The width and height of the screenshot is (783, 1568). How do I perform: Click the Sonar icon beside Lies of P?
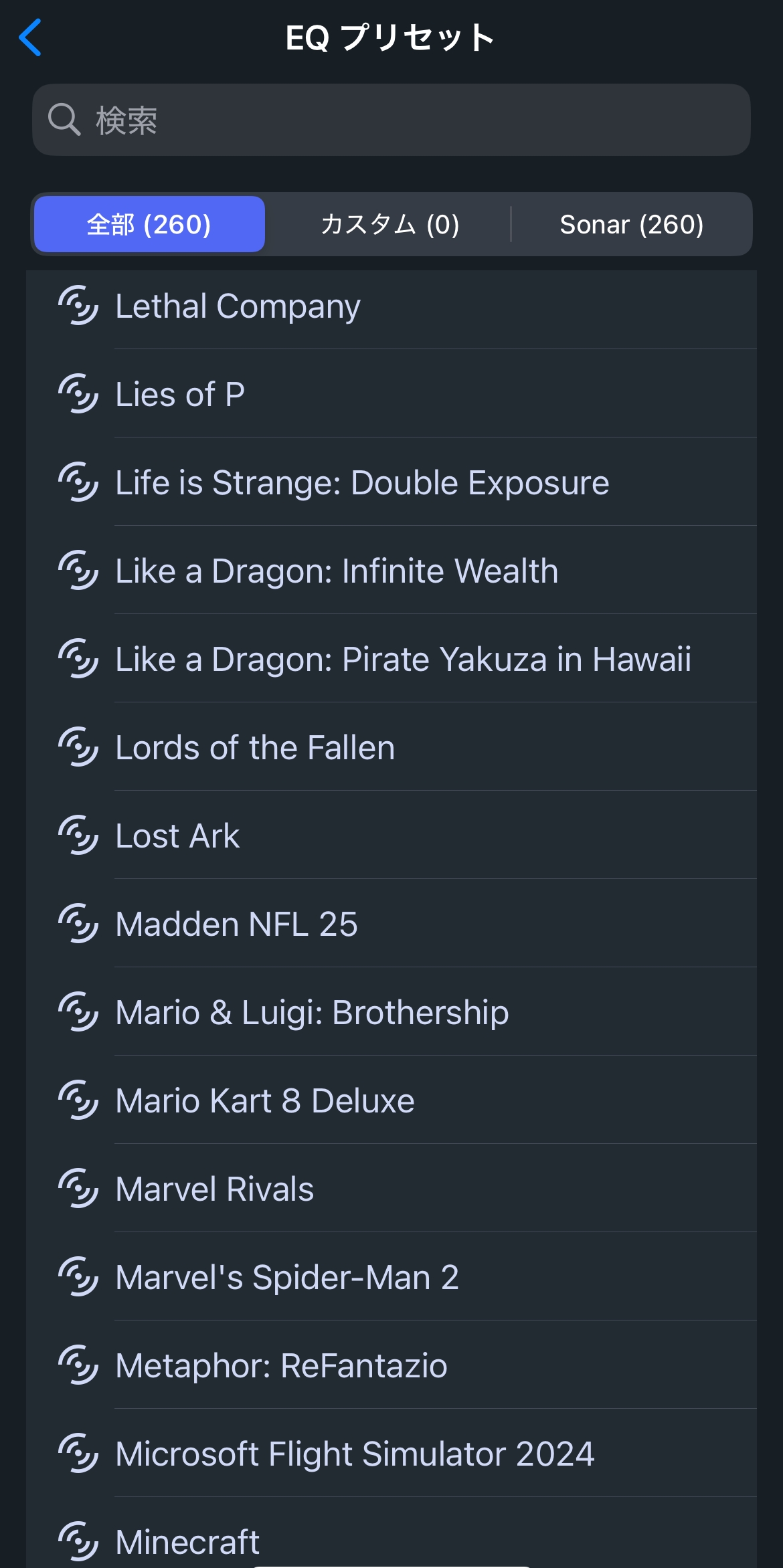pos(78,394)
